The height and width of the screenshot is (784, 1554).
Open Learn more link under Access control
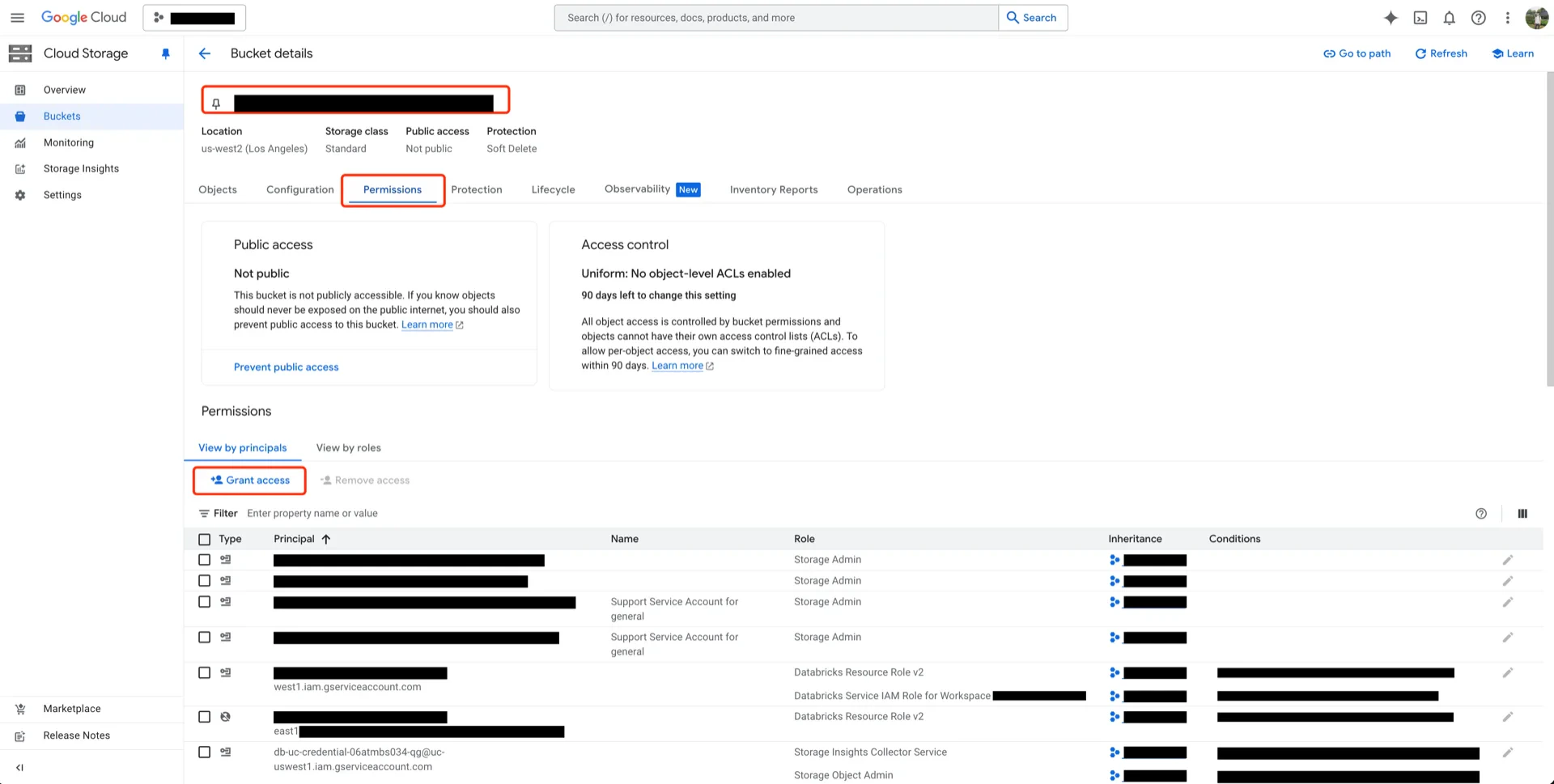(x=682, y=366)
